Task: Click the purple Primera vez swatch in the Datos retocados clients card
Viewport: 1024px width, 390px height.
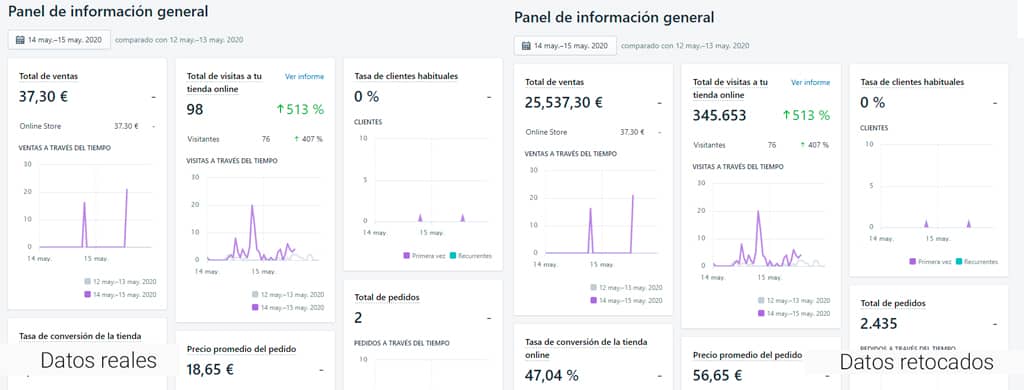Action: (x=913, y=261)
